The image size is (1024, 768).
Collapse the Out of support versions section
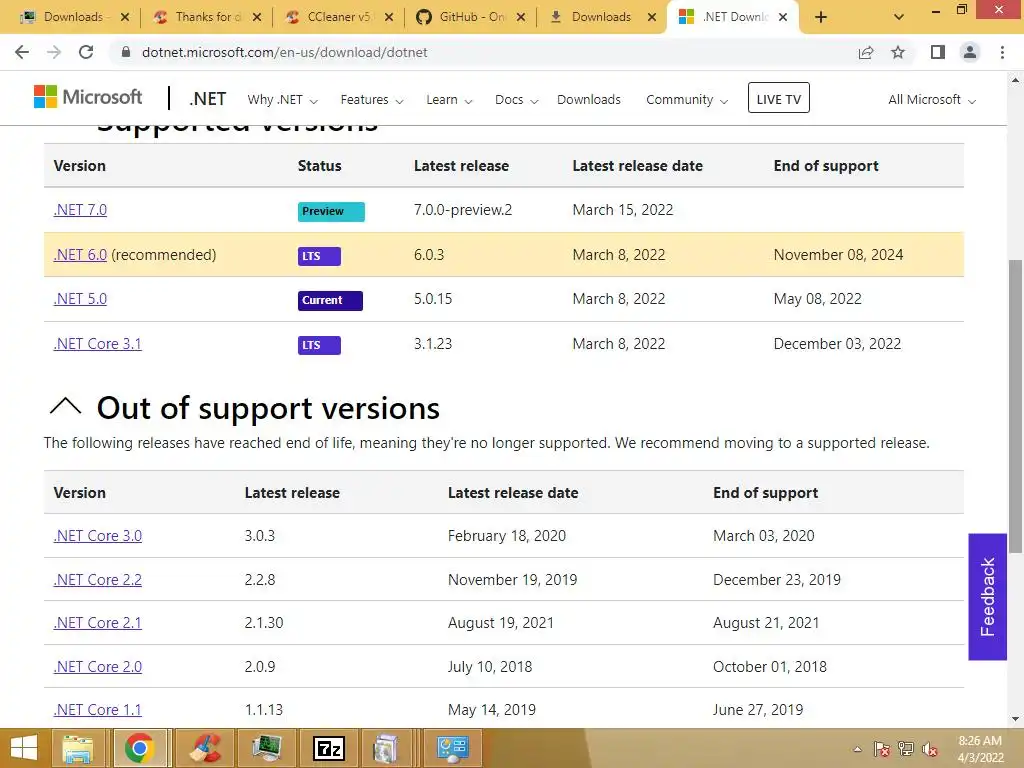65,407
